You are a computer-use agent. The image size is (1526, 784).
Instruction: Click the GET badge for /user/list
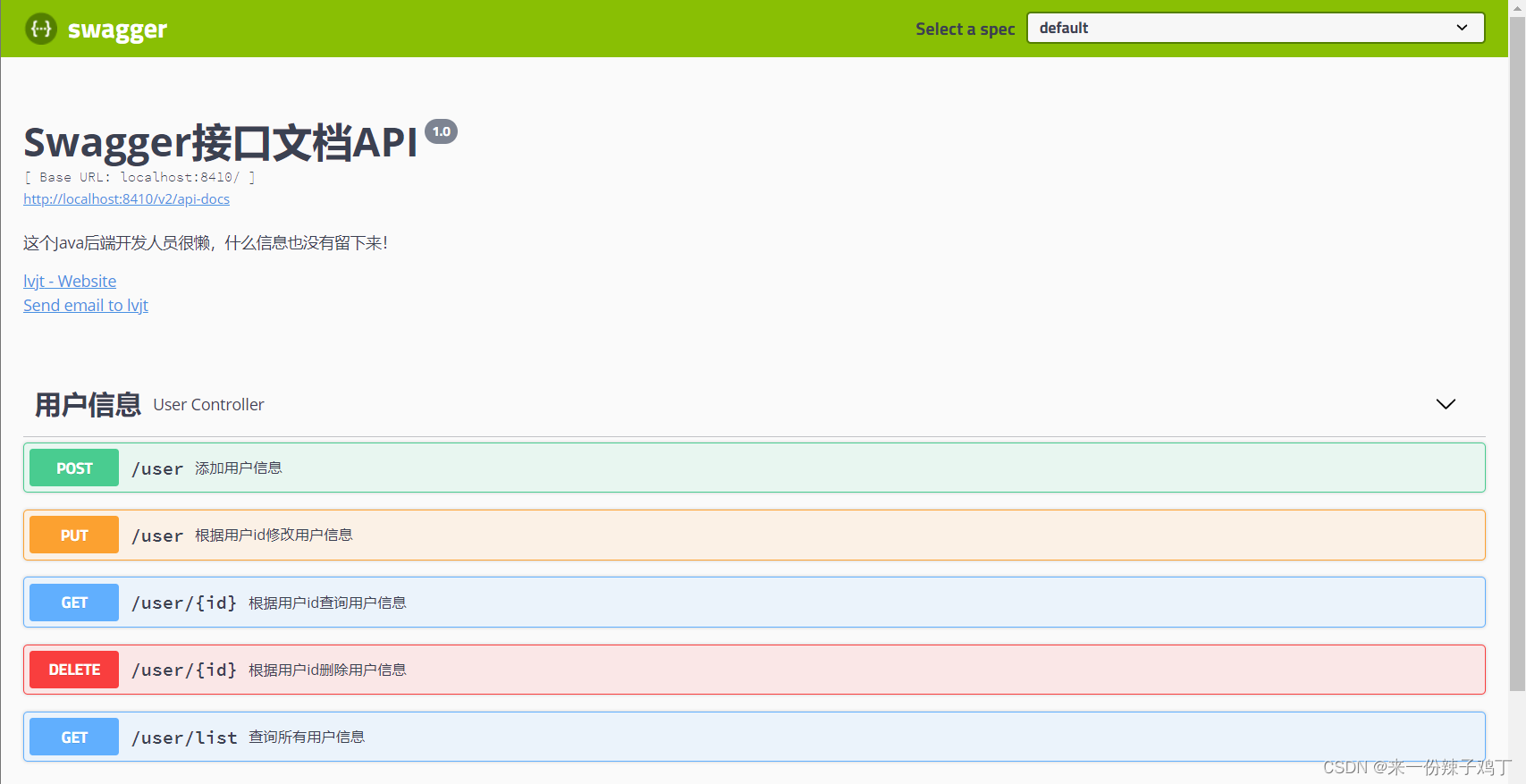click(x=74, y=737)
